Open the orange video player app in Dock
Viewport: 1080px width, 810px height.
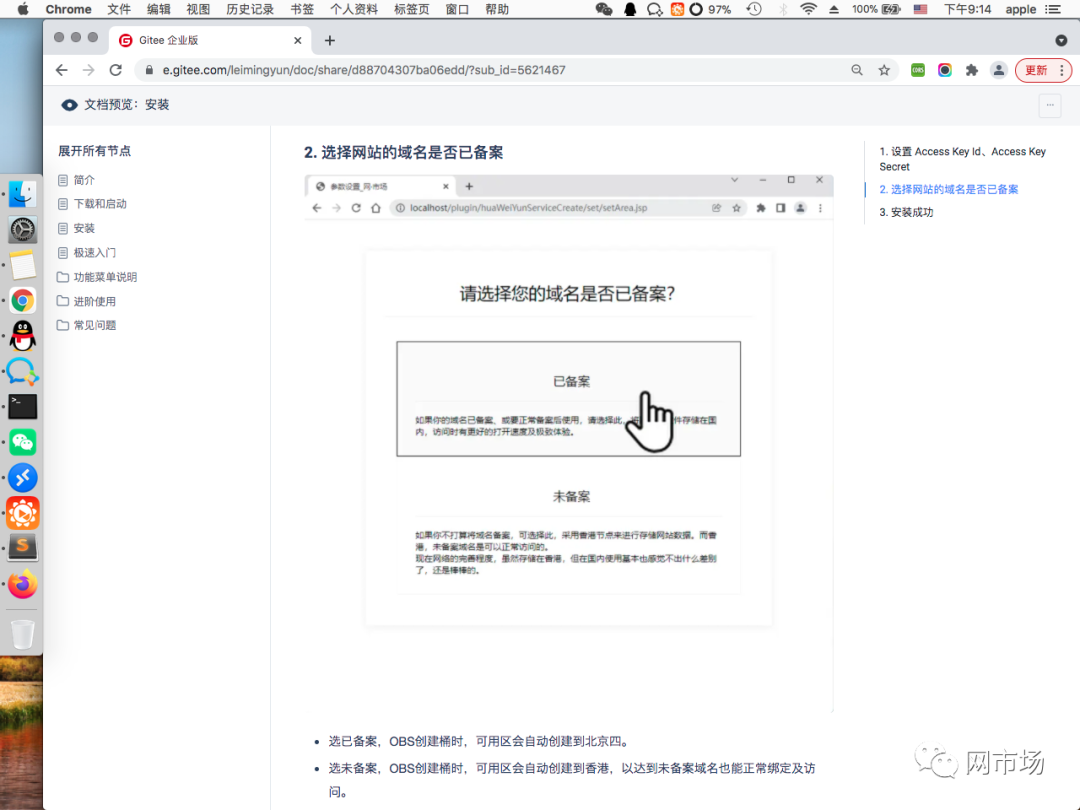tap(22, 513)
